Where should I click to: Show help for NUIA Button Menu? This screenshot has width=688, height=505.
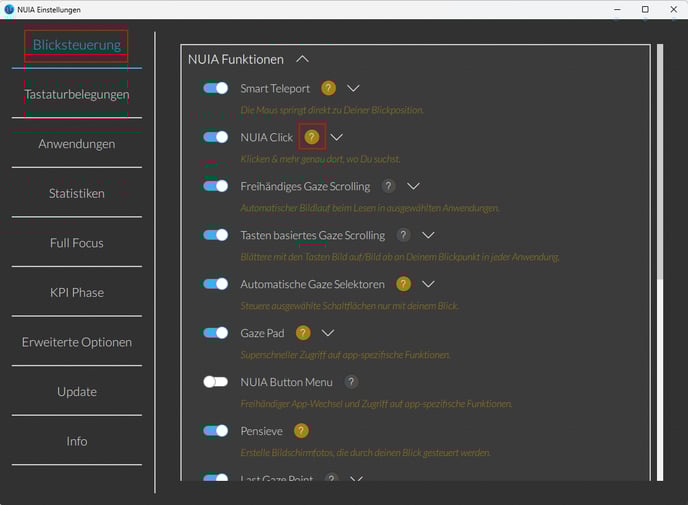[351, 382]
